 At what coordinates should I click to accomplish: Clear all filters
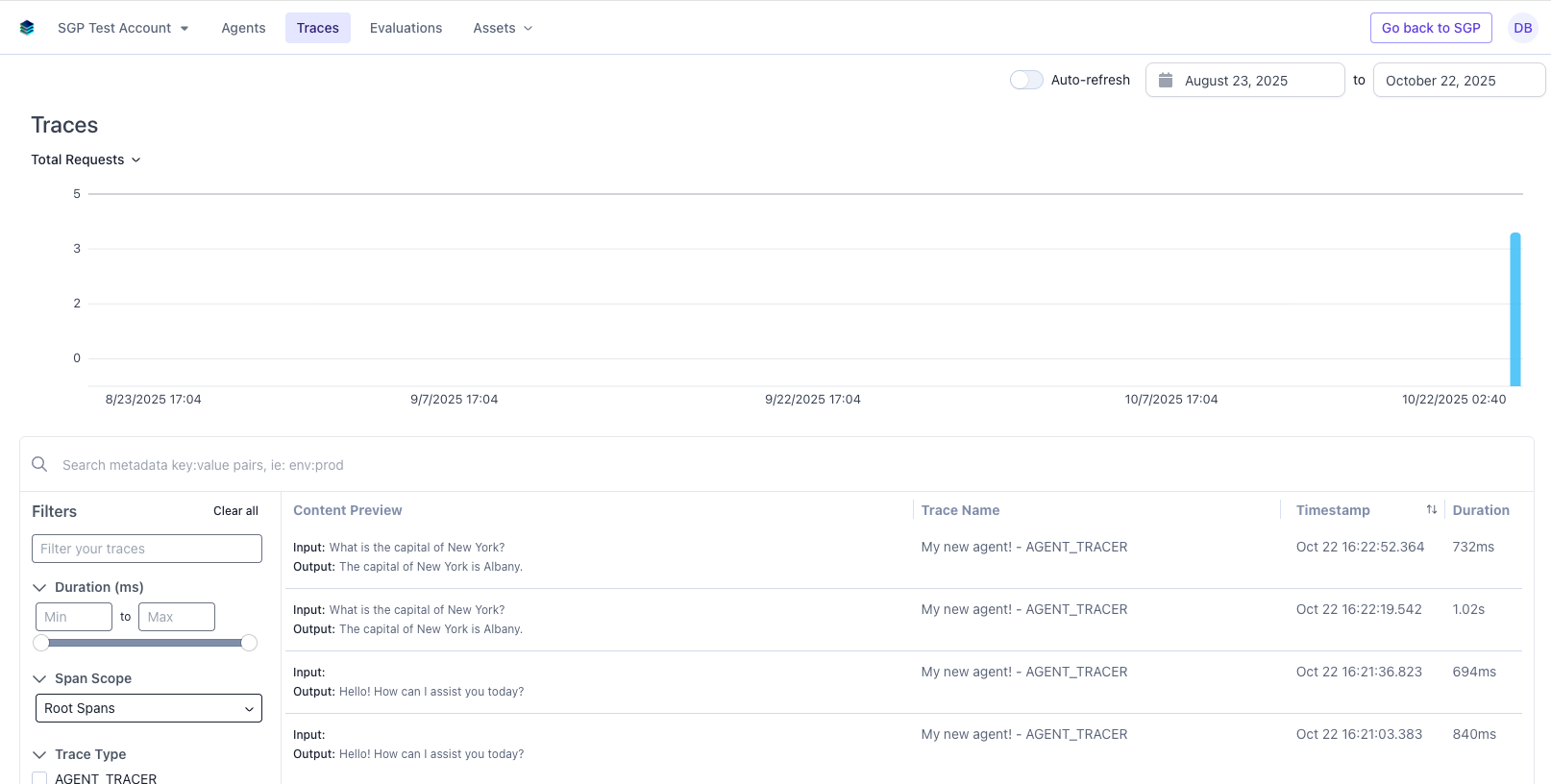click(235, 511)
